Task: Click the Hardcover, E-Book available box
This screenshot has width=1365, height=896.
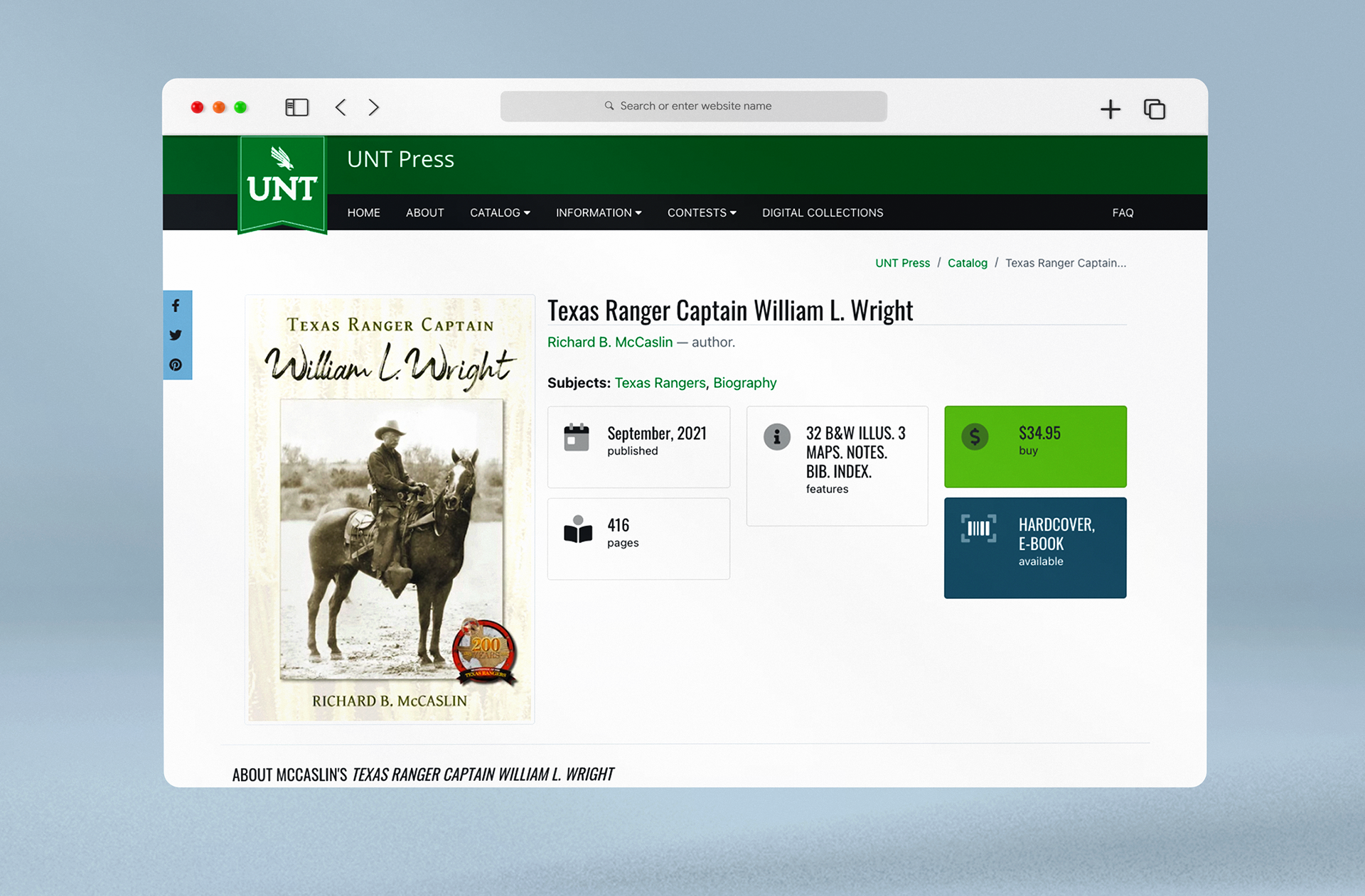Action: tap(1035, 548)
